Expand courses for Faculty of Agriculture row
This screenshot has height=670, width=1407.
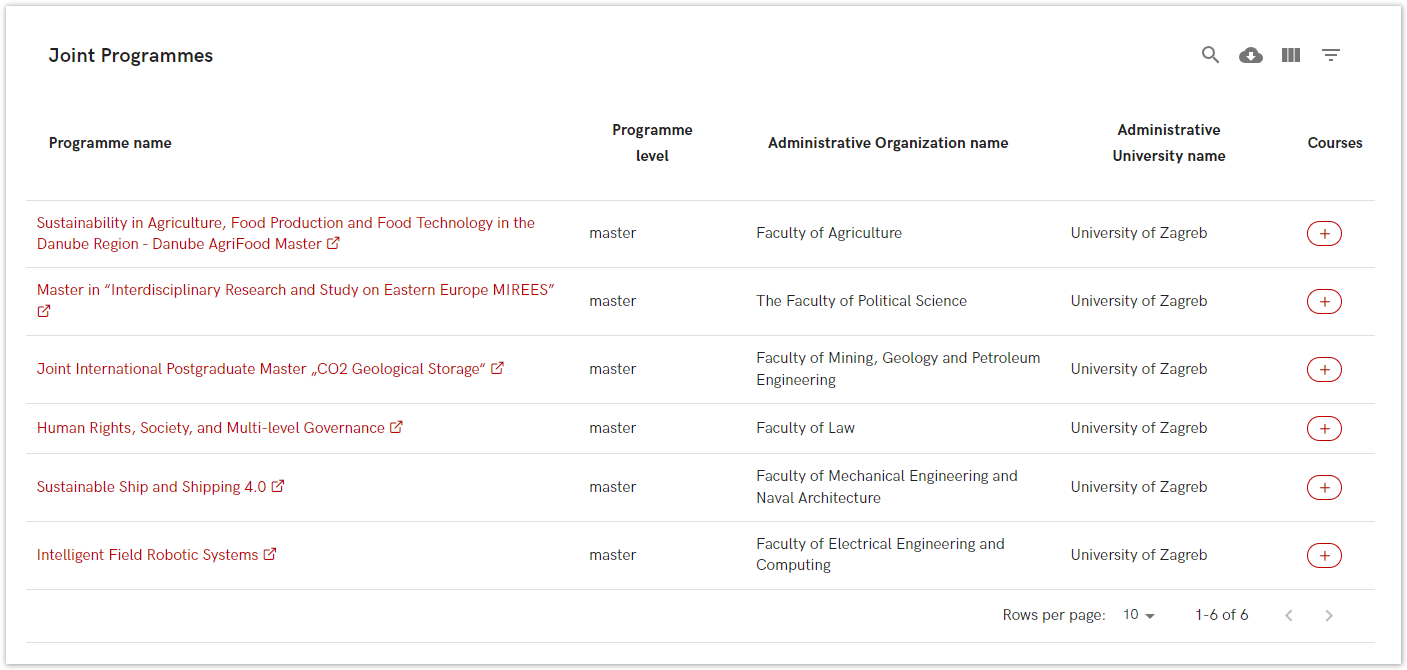1324,234
